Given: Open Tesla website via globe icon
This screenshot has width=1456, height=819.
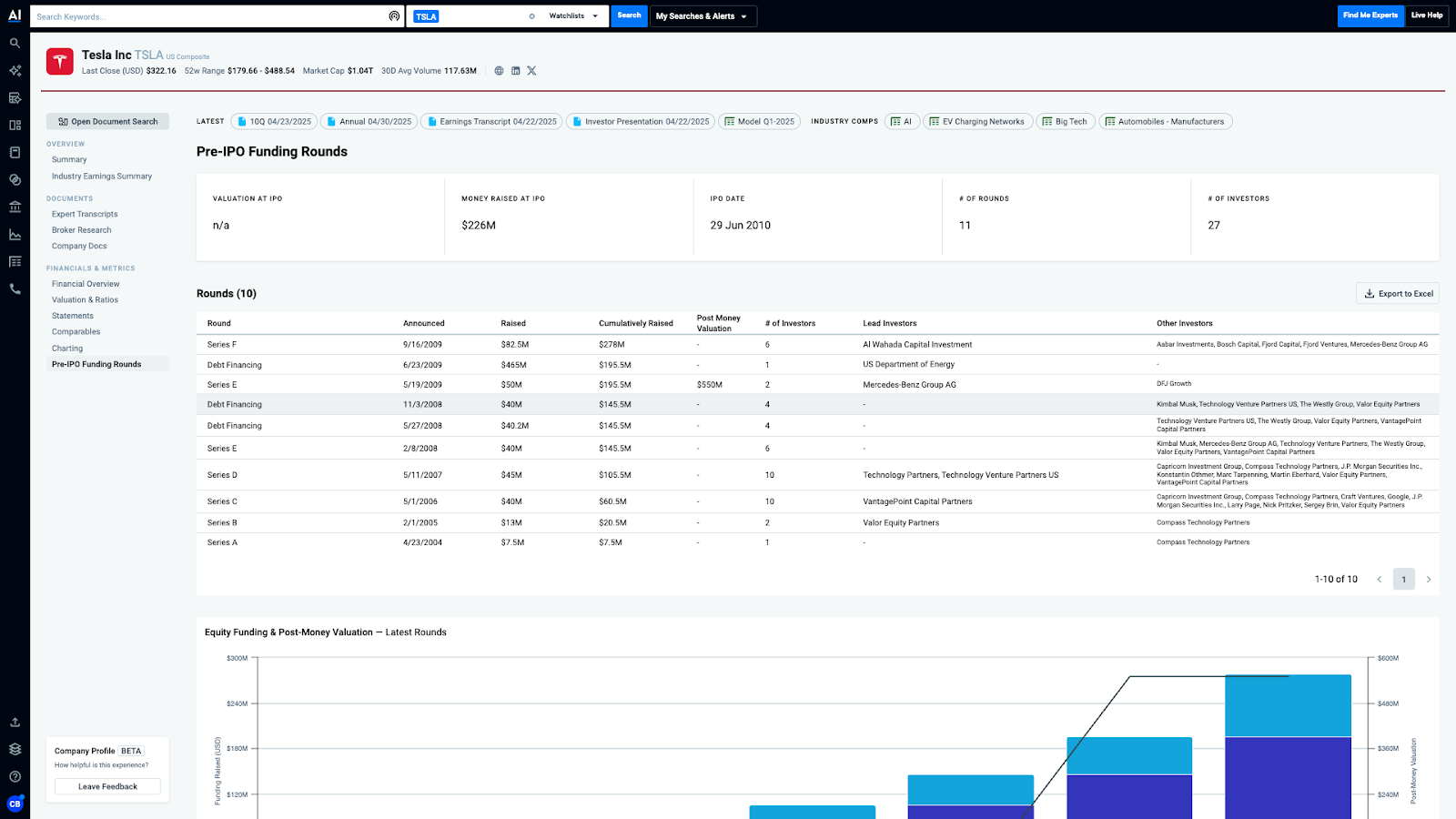Looking at the screenshot, I should (x=499, y=71).
